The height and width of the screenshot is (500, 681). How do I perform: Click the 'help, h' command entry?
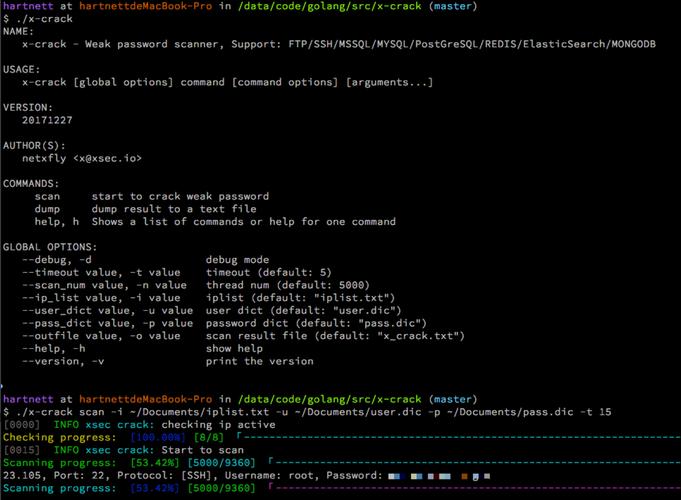point(57,222)
